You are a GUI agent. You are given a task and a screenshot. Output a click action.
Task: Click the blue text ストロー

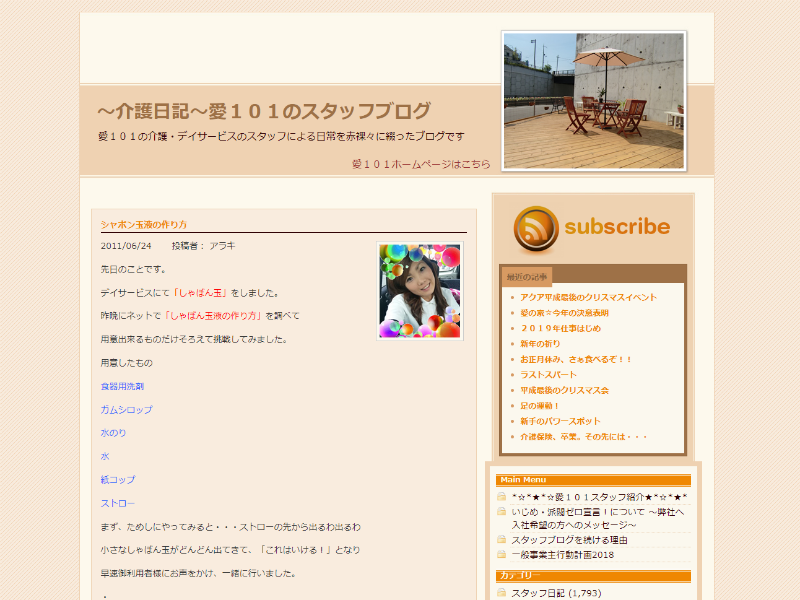[118, 503]
